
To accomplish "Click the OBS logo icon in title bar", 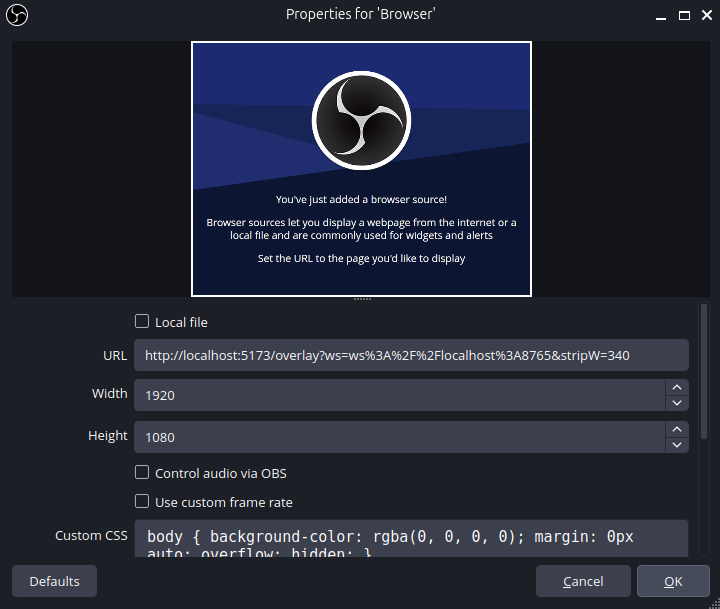I will point(17,15).
